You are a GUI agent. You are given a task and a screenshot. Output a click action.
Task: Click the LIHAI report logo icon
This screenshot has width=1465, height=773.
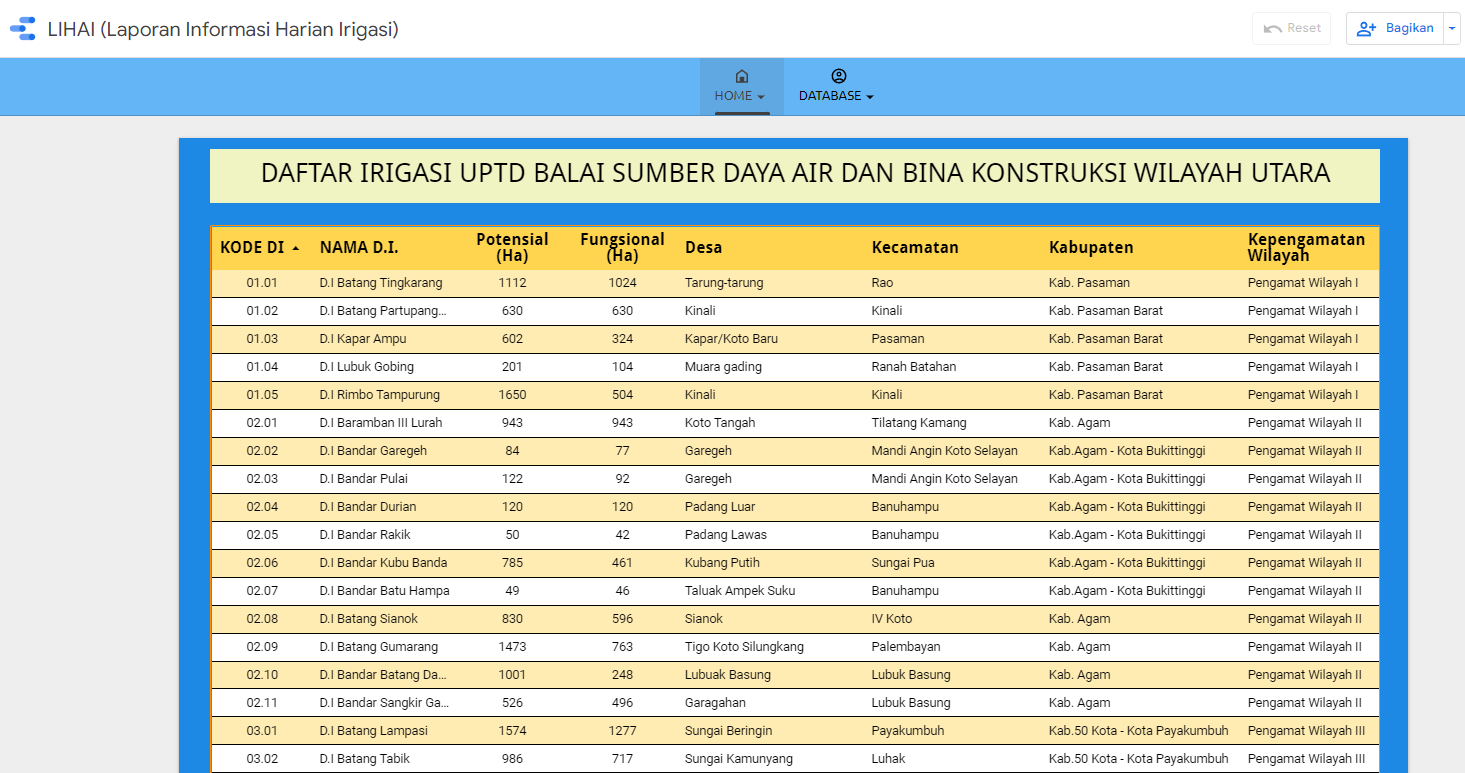(x=22, y=28)
